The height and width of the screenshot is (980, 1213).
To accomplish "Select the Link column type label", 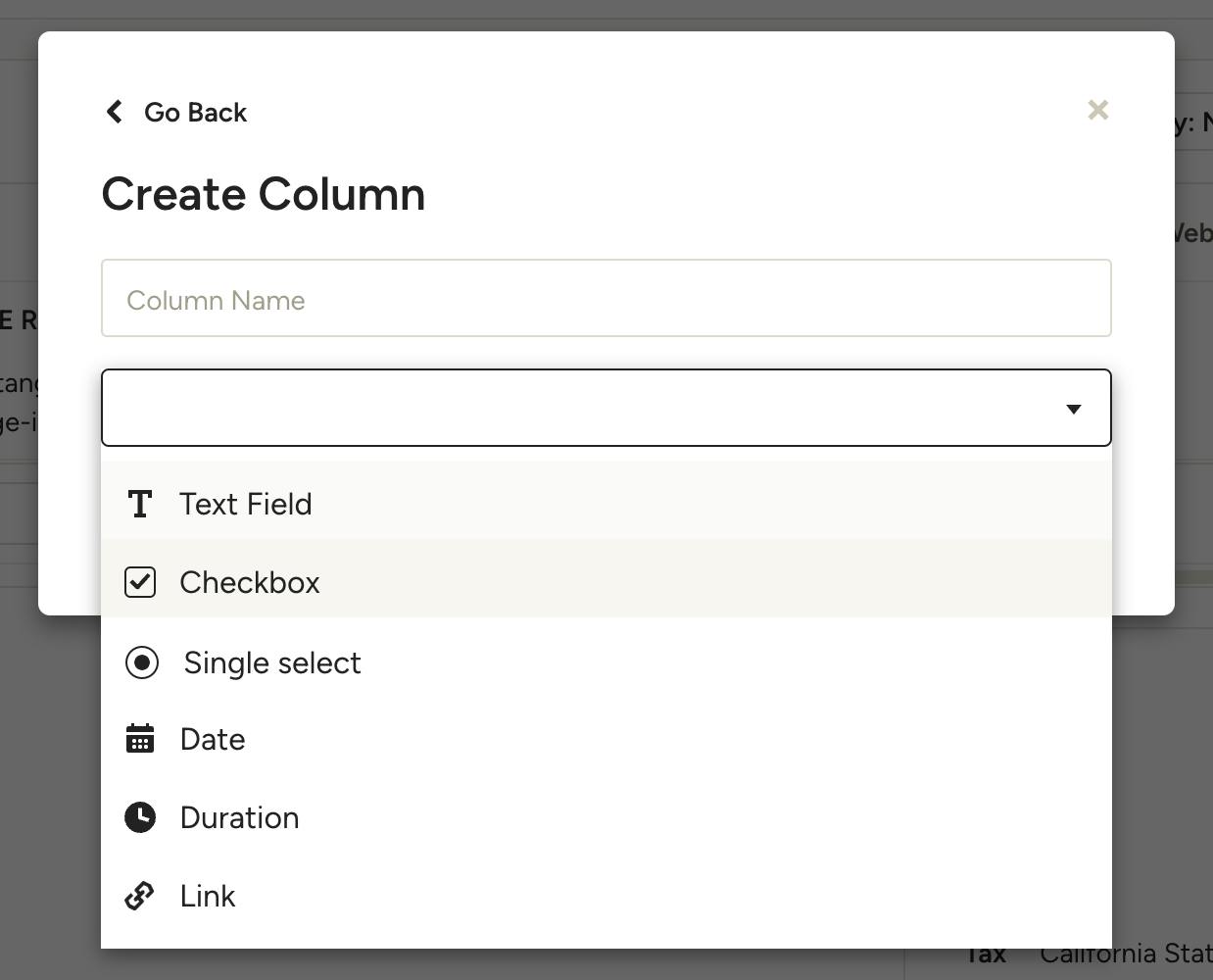I will click(x=208, y=896).
